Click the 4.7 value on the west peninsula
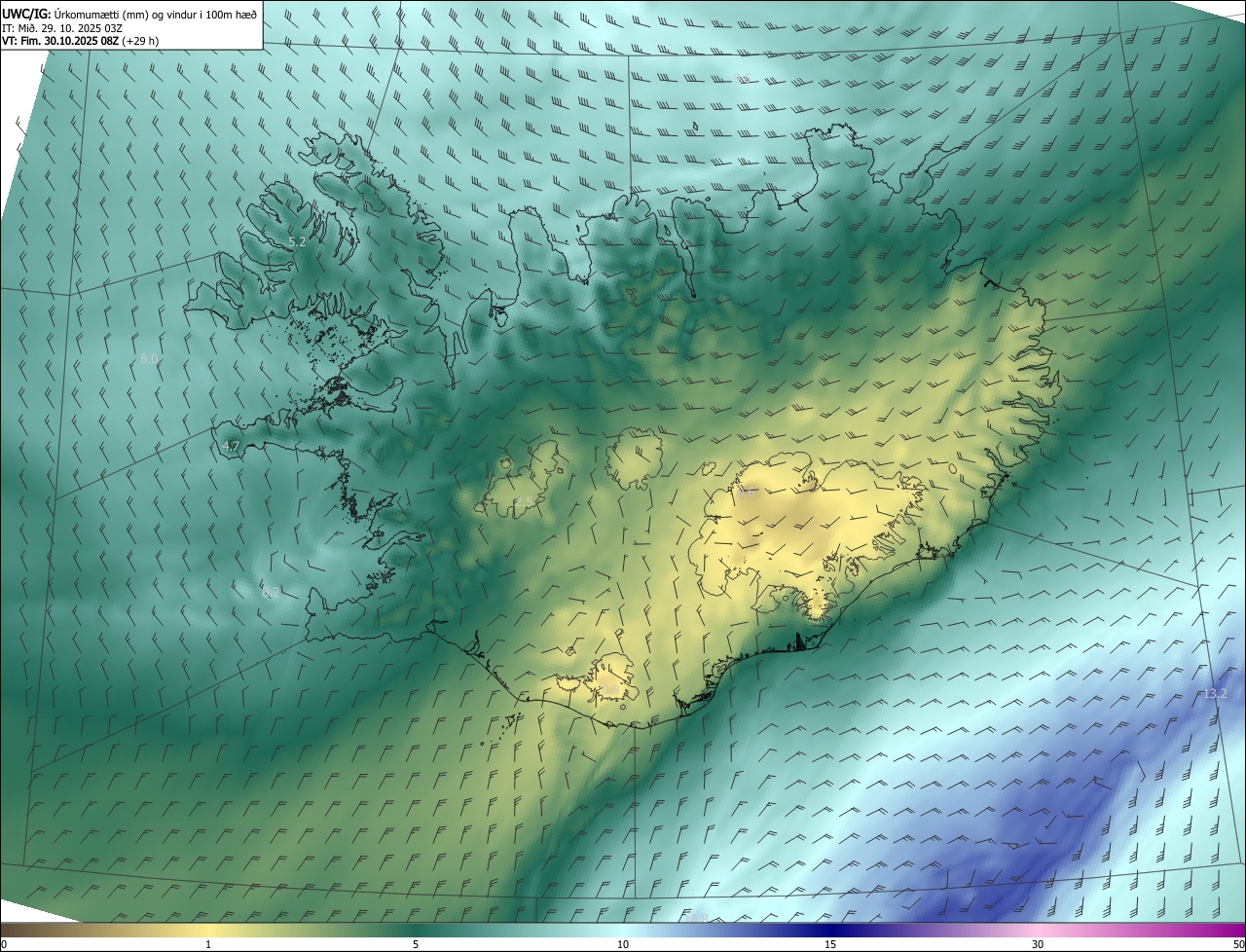Viewport: 1246px width, 952px height. tap(231, 446)
